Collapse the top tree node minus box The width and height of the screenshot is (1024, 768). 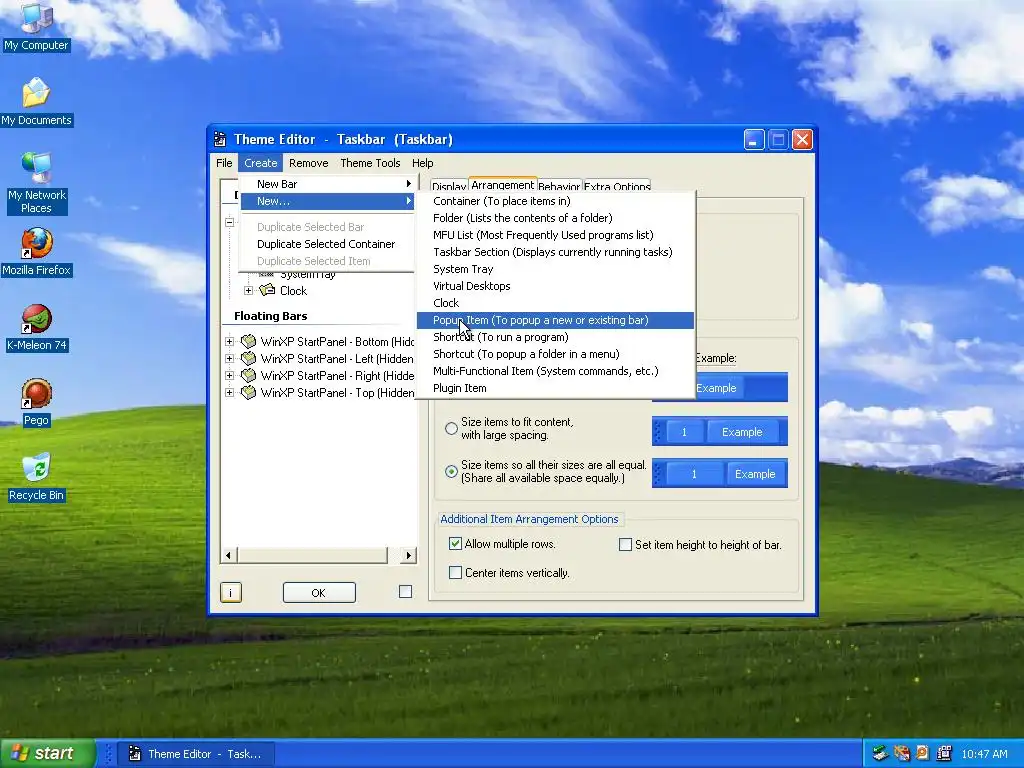(x=229, y=222)
